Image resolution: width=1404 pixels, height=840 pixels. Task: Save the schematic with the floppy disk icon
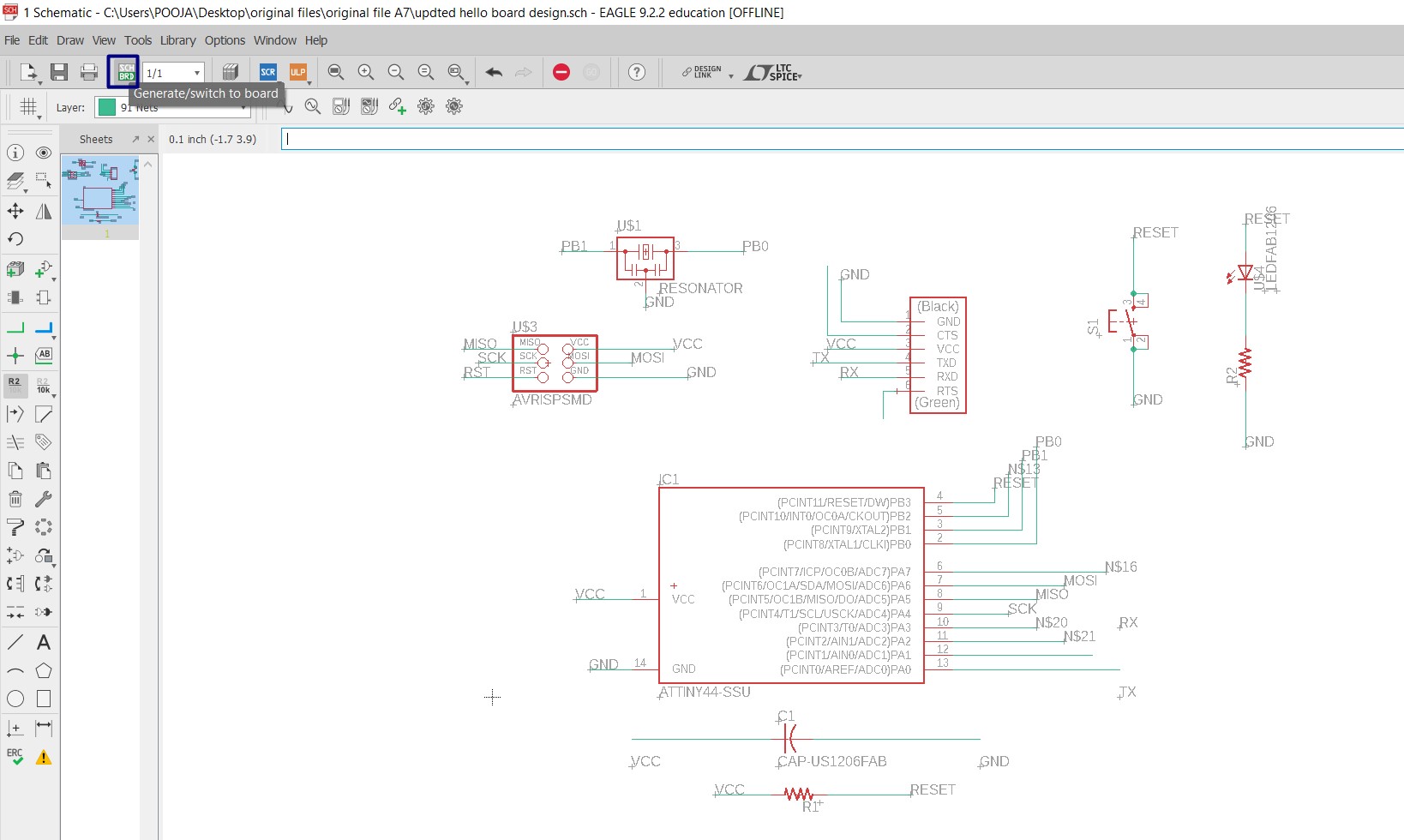[x=59, y=72]
